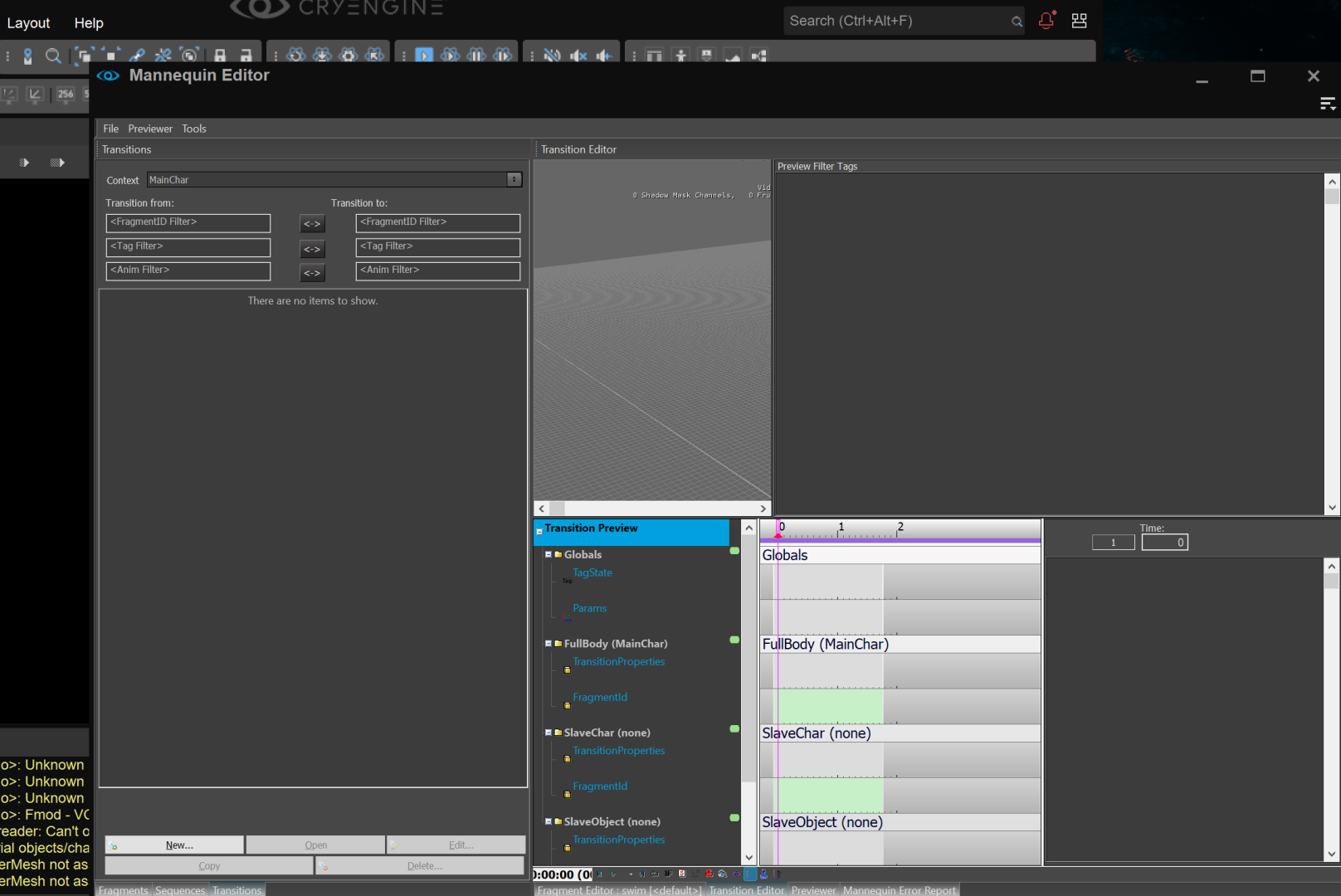Collapse the SlaveObject (none) tree node
1341x896 pixels.
click(549, 821)
